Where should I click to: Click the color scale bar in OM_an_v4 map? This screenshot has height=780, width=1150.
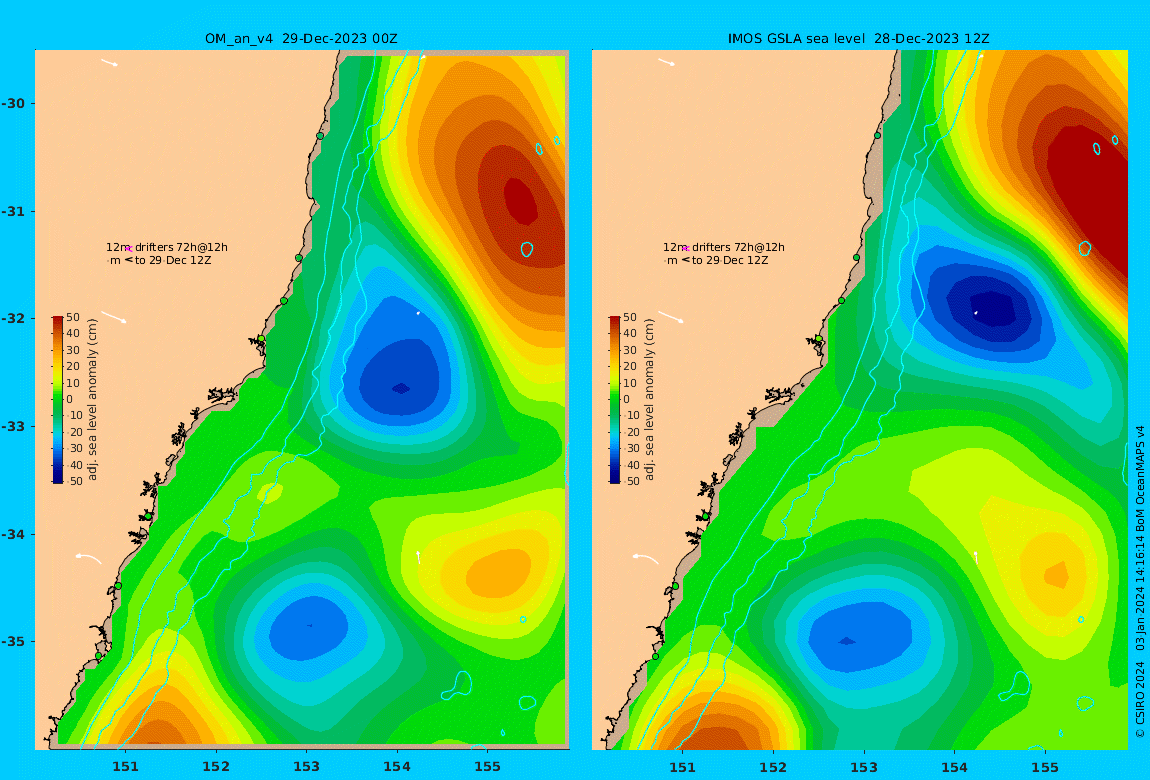pos(58,400)
